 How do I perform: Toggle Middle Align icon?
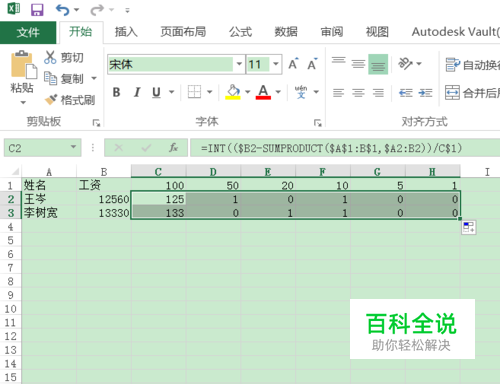pyautogui.click(x=358, y=64)
